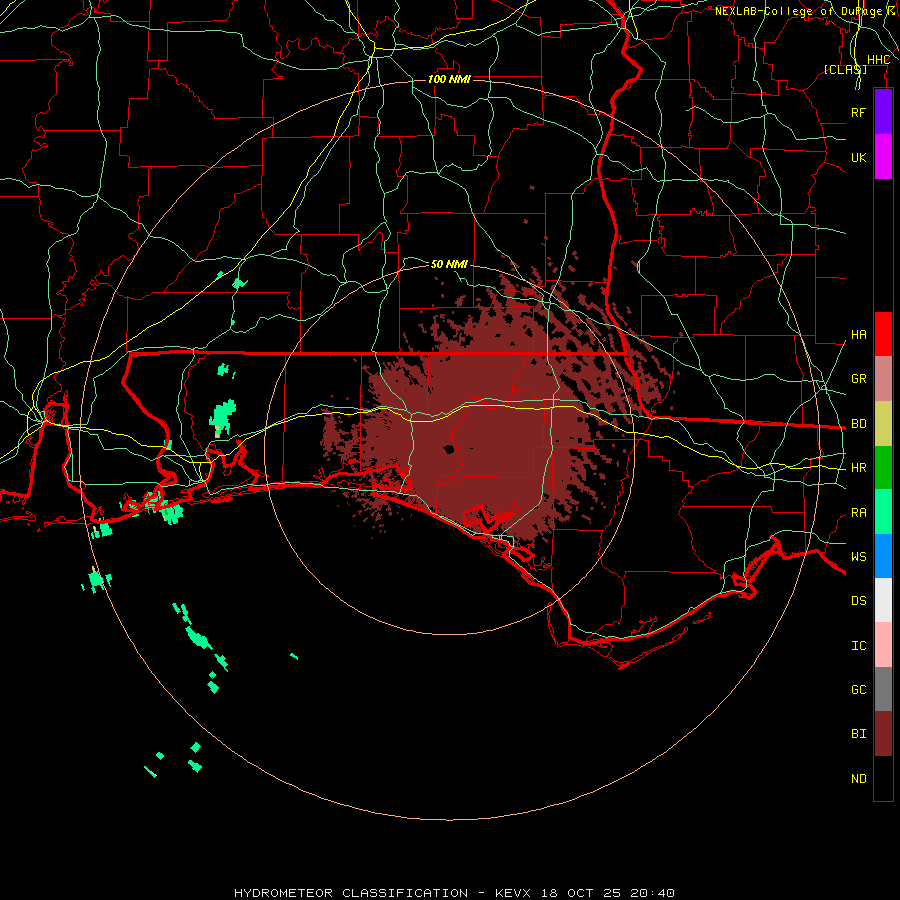Click the RA light green legend swatch
The height and width of the screenshot is (900, 900).
(883, 512)
